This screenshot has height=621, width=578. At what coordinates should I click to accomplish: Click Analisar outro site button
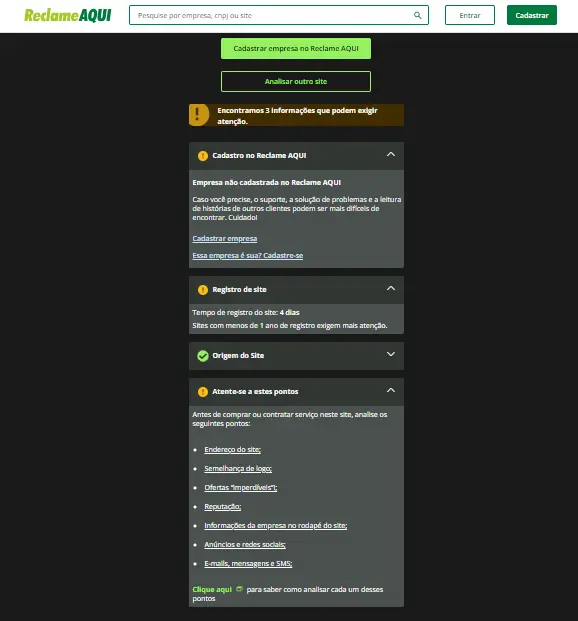coord(296,82)
